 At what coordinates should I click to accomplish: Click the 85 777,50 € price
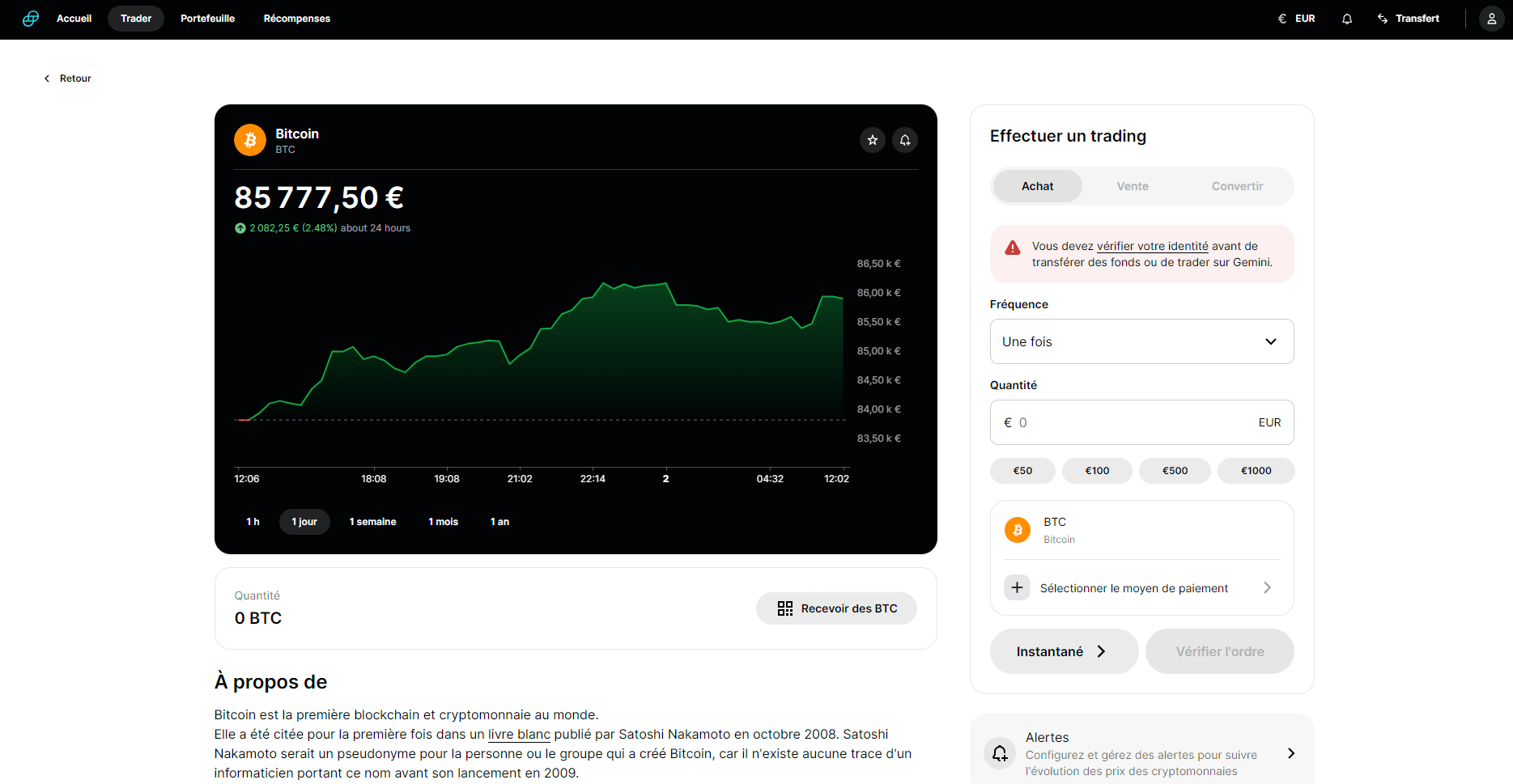[x=319, y=197]
